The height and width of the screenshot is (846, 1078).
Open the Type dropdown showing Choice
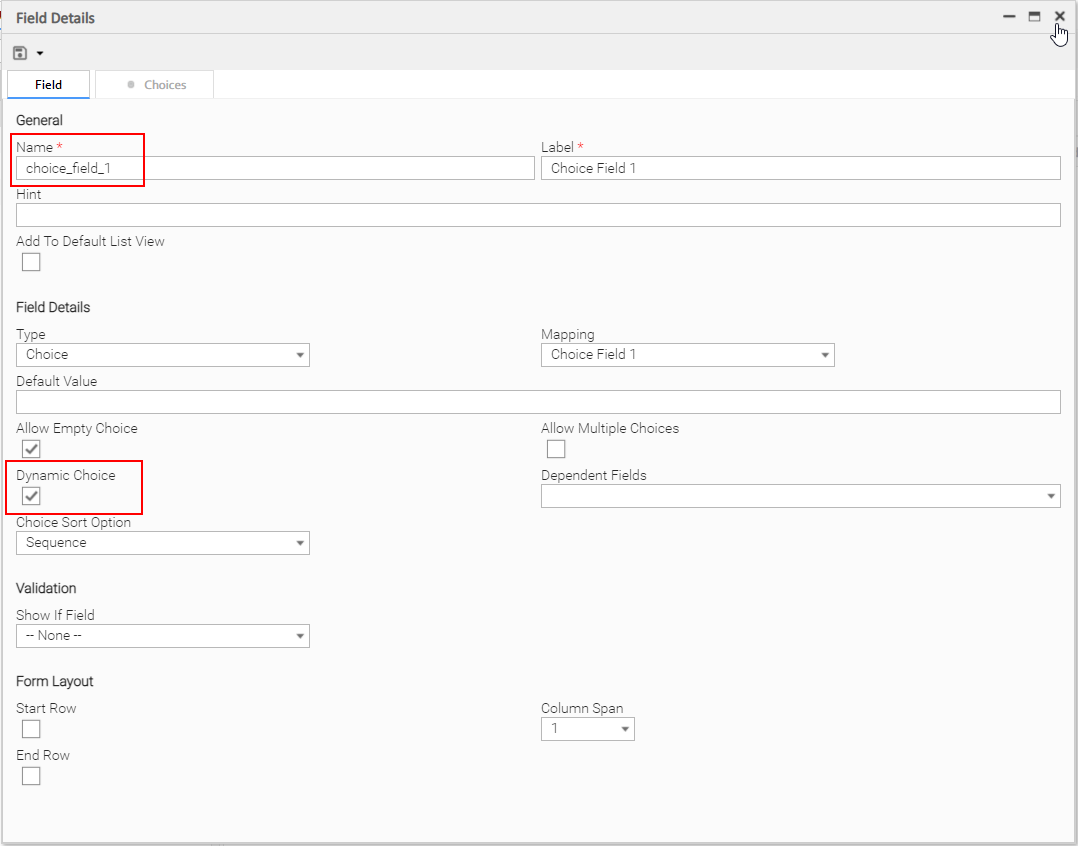(x=163, y=355)
